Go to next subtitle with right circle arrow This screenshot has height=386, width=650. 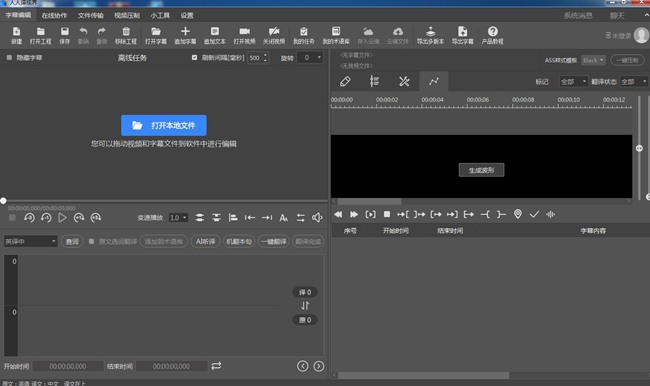(x=318, y=366)
